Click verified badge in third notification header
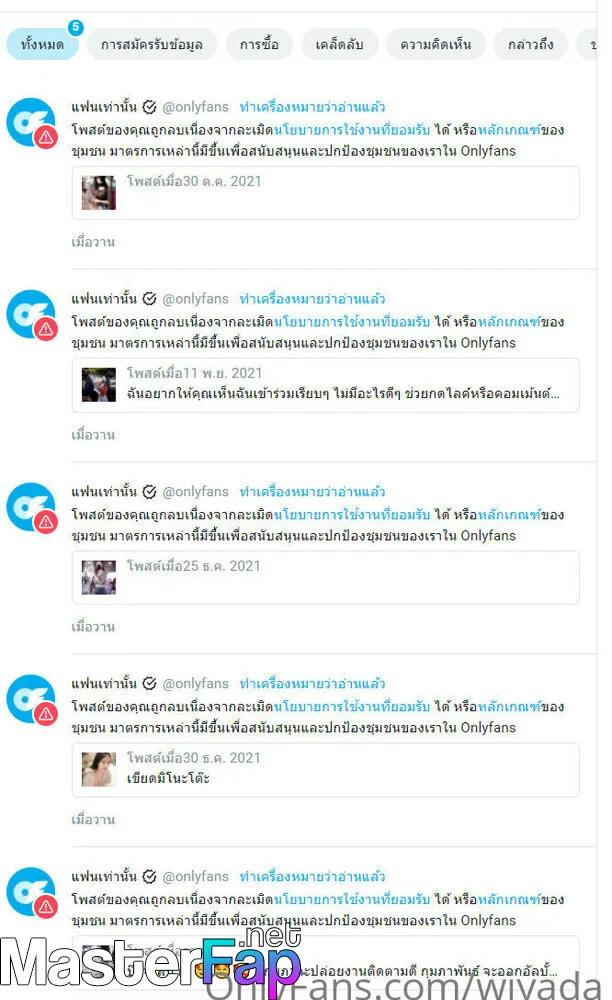612x1000 pixels. [149, 492]
